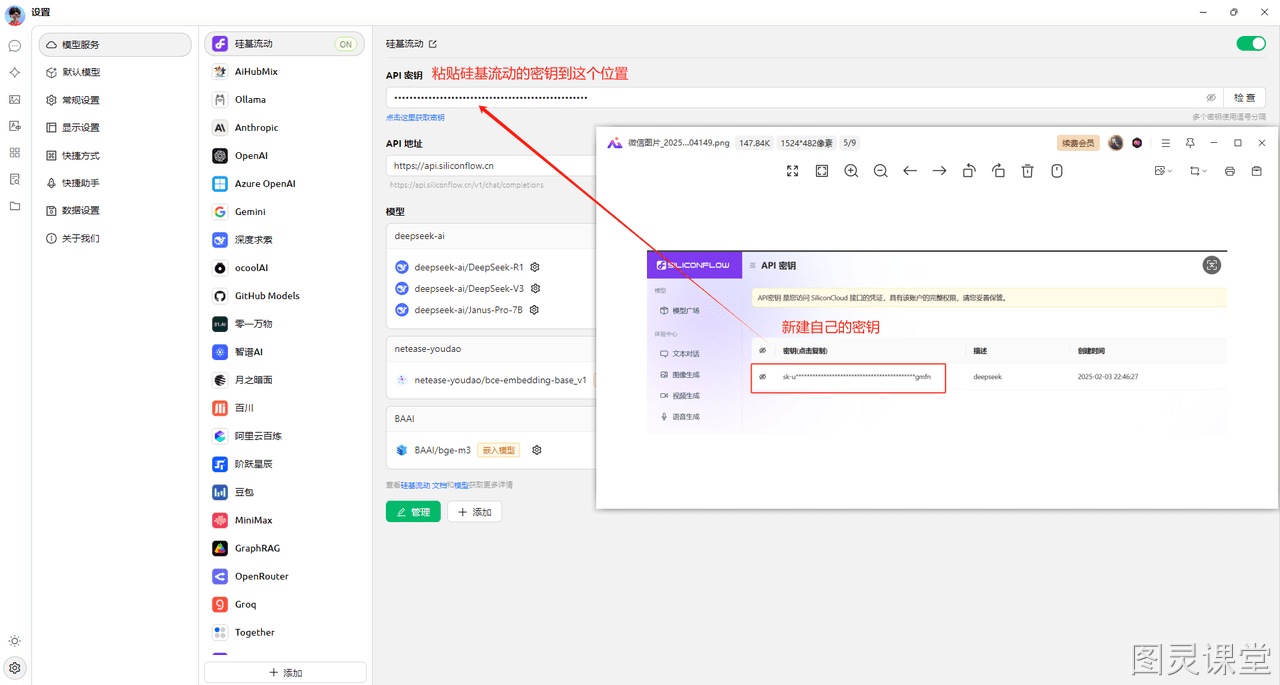Open settings gear for deepseek-ai/DeepSeek-R1
1280x685 pixels.
tap(535, 267)
